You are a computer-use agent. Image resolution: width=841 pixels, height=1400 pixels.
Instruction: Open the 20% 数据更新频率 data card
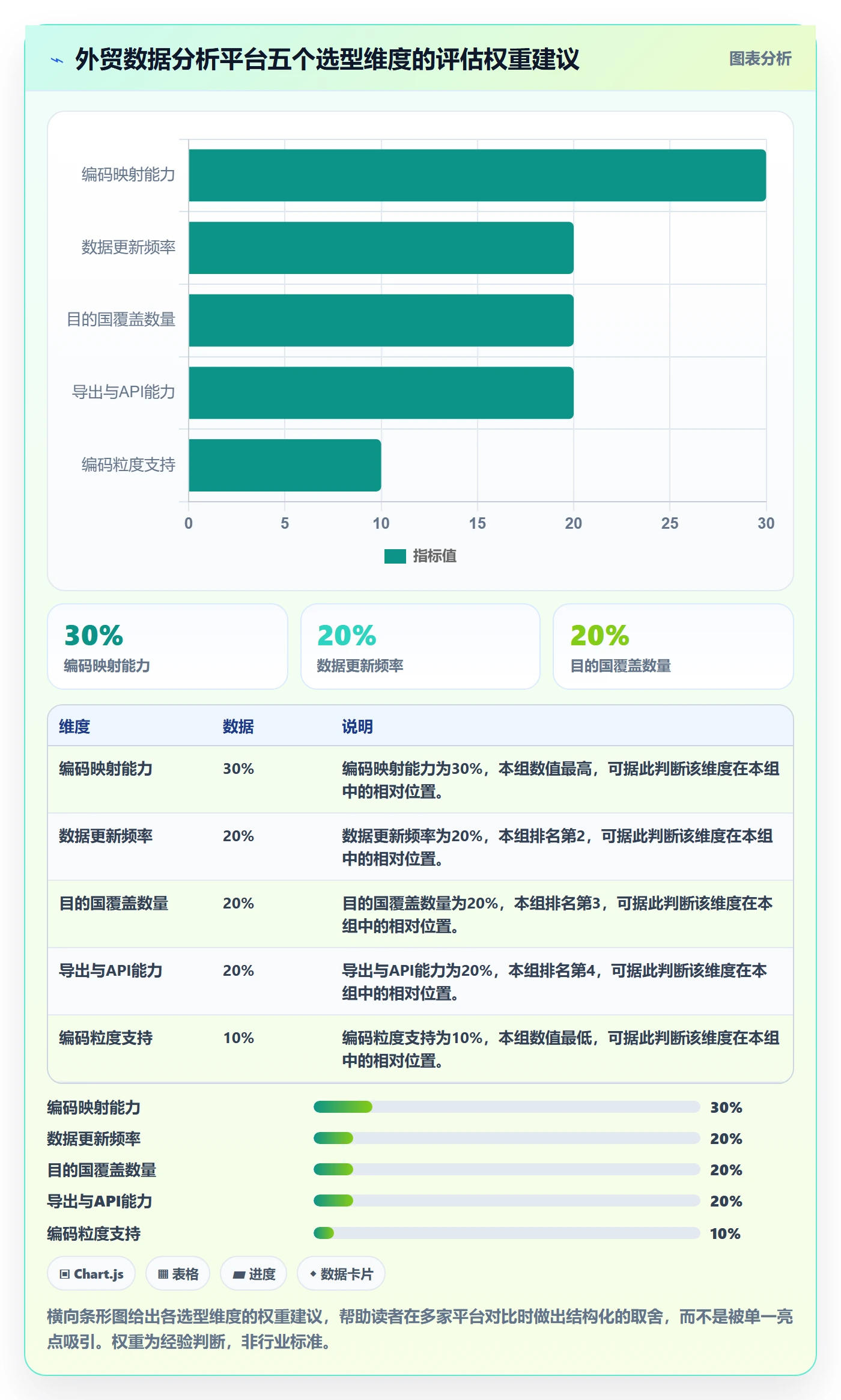click(x=421, y=647)
